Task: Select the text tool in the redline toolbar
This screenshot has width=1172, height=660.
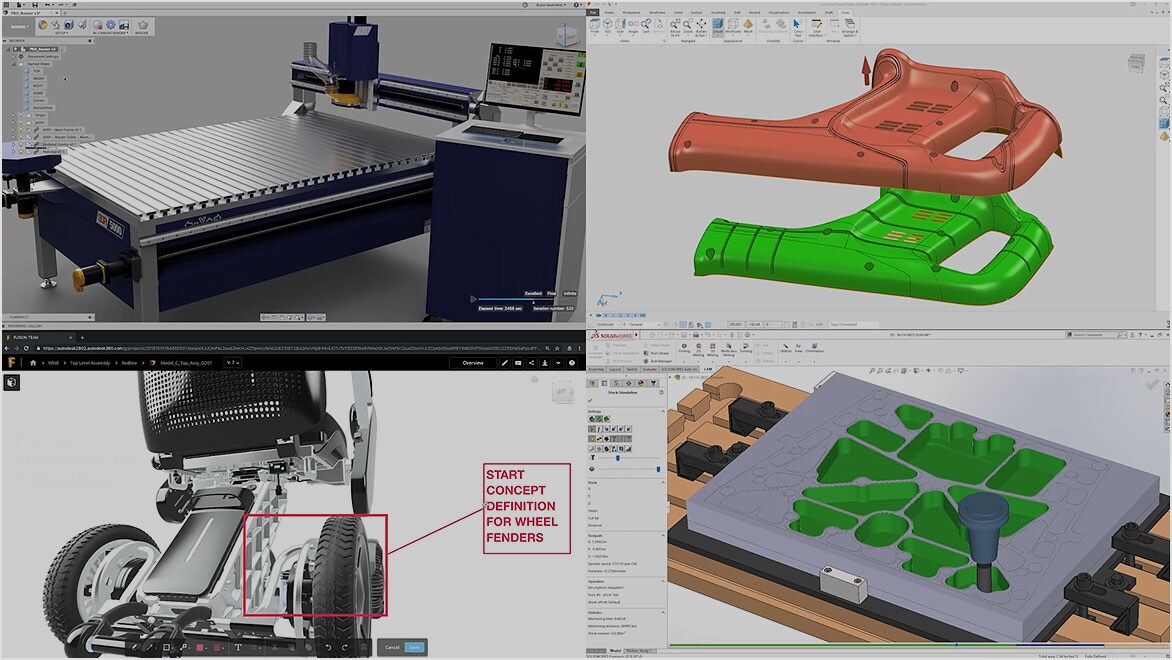Action: tap(238, 647)
